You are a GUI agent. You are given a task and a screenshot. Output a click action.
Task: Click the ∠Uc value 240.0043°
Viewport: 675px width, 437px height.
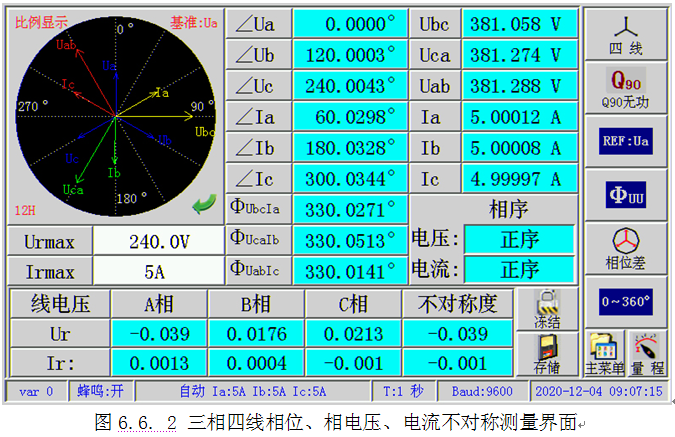coord(350,86)
